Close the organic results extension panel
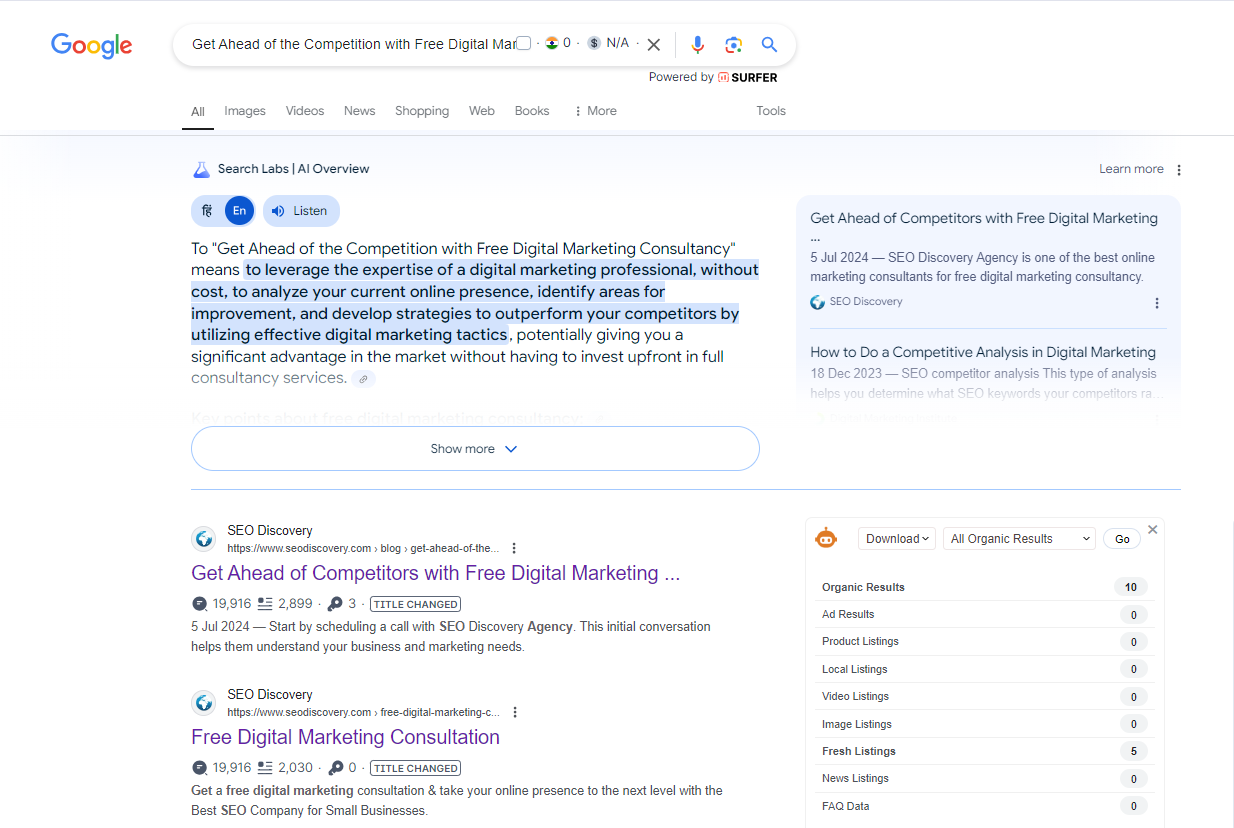The image size is (1234, 828). [1152, 530]
